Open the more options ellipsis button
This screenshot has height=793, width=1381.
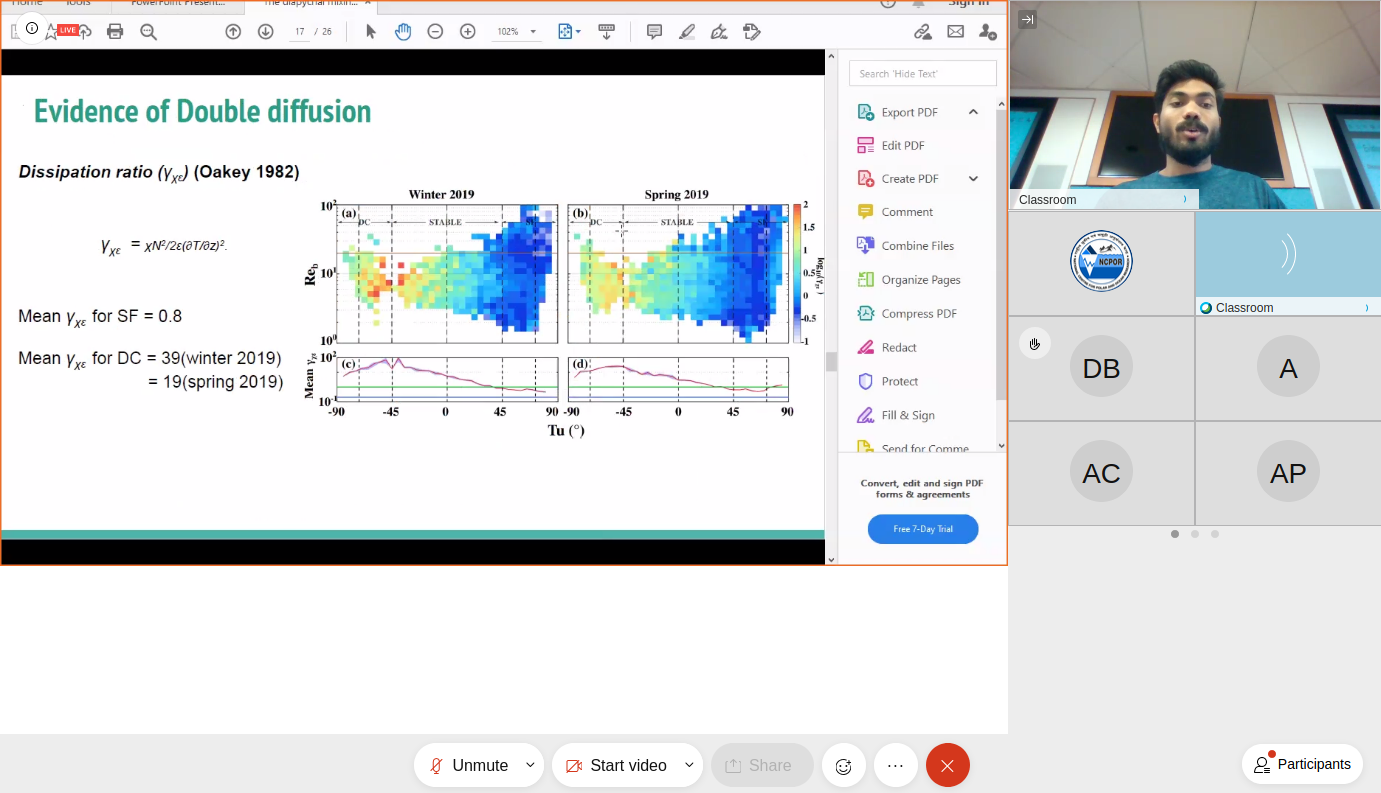pos(896,765)
